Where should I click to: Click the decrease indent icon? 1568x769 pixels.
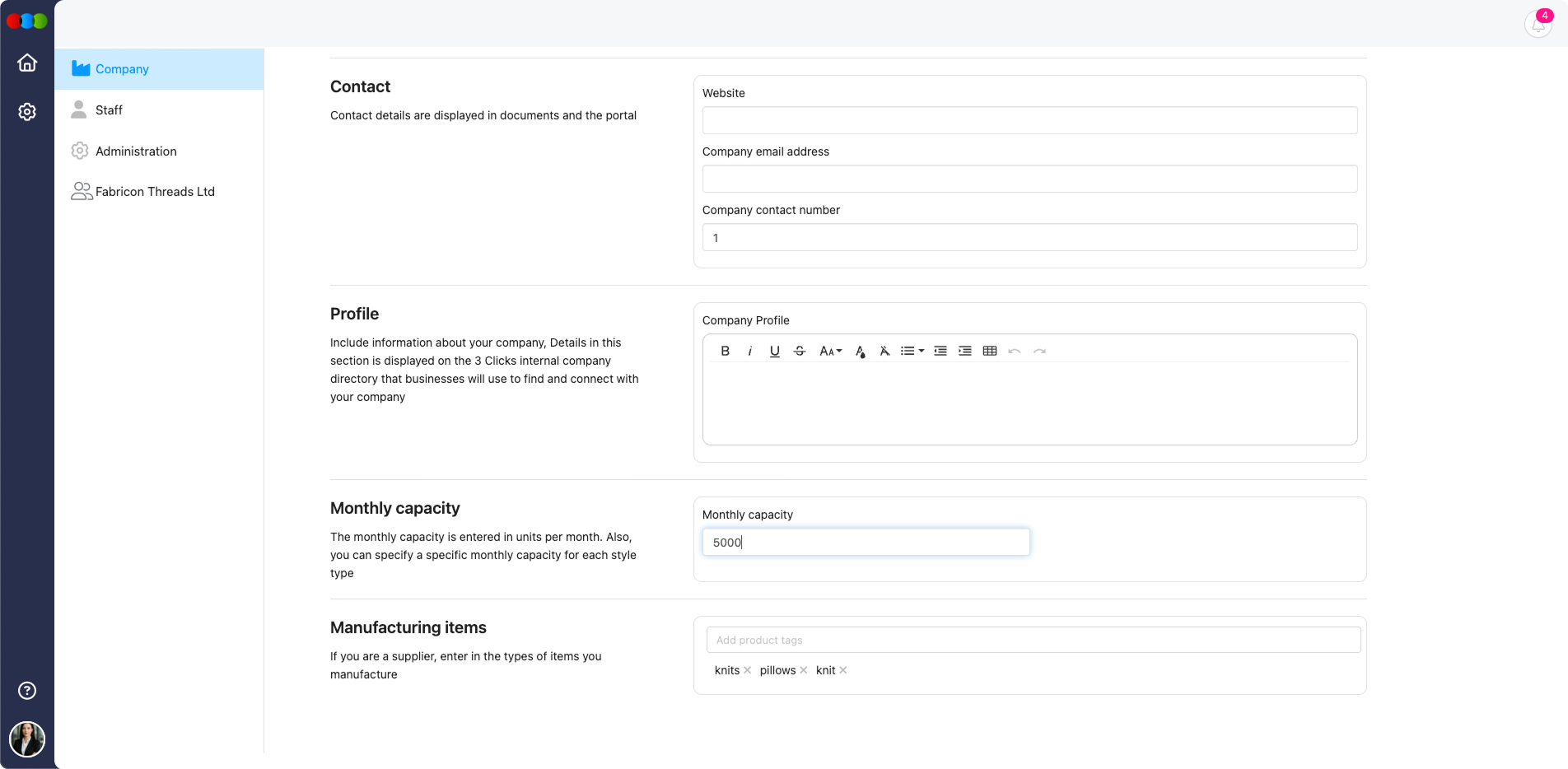point(940,351)
